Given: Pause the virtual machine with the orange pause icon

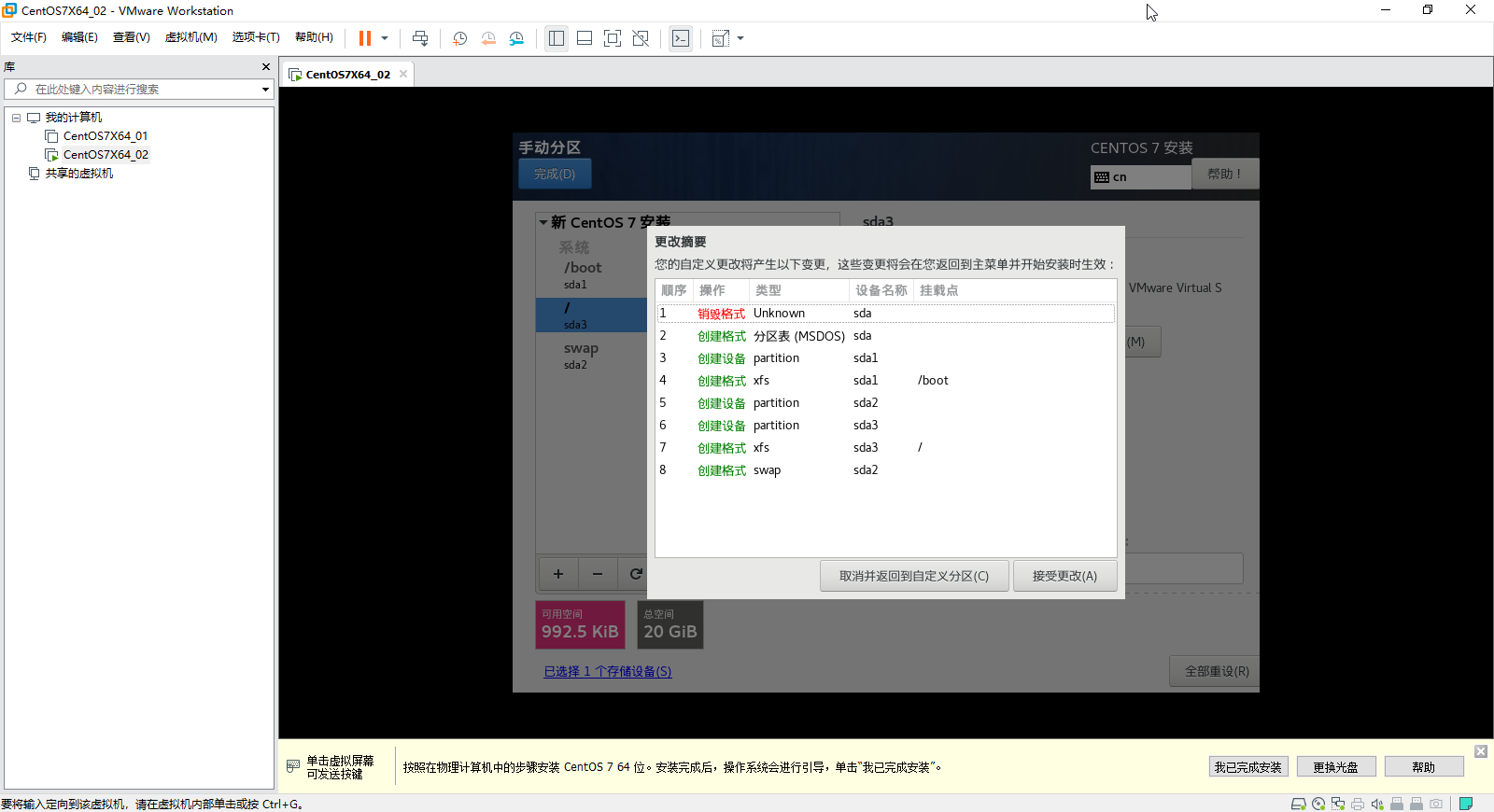Looking at the screenshot, I should (x=365, y=38).
